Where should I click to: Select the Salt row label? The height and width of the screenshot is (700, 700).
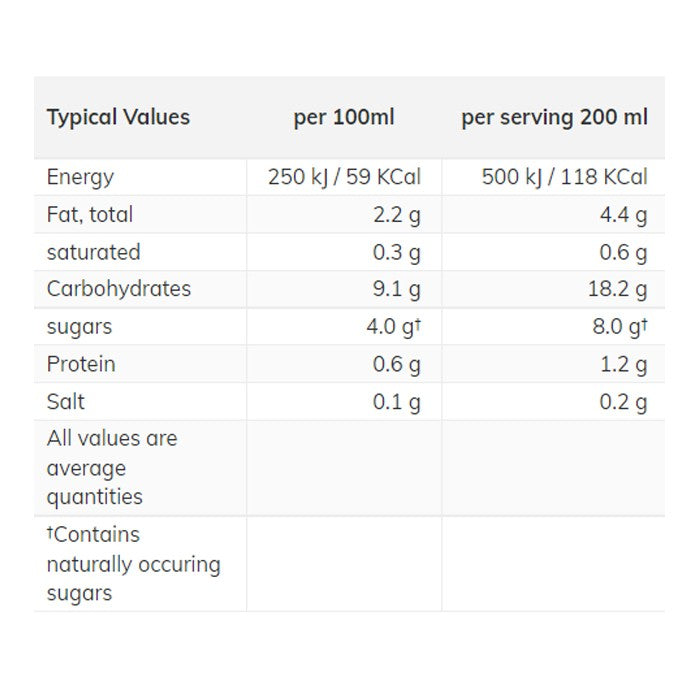point(65,402)
